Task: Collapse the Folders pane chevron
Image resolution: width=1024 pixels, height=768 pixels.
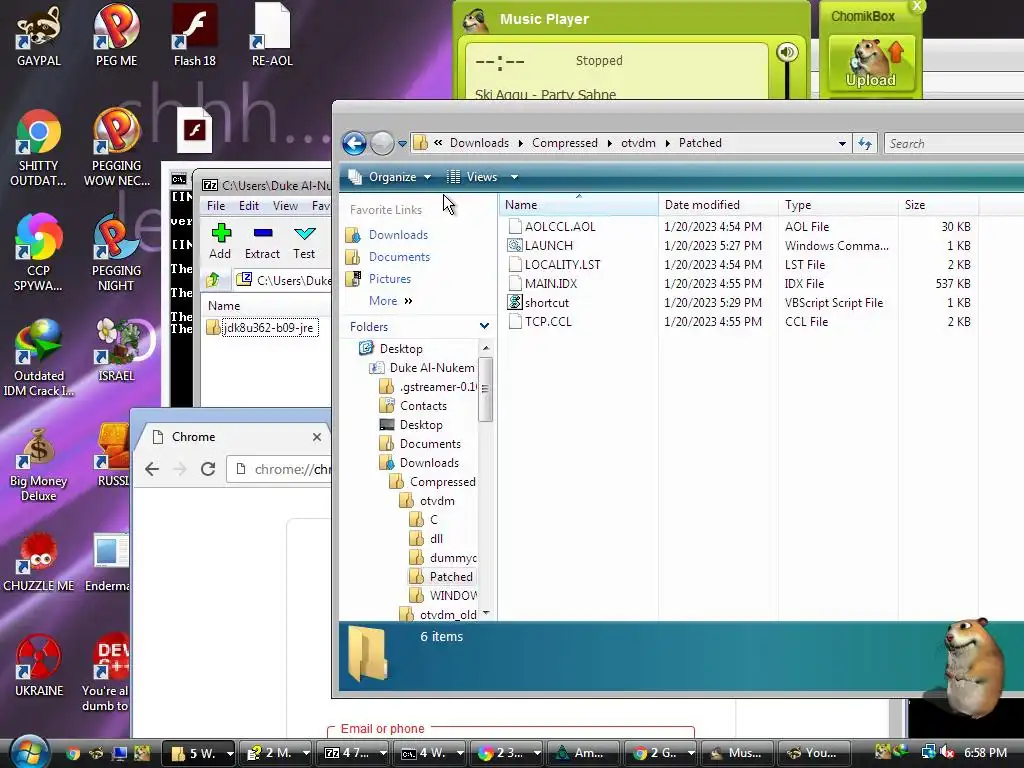Action: pos(484,326)
